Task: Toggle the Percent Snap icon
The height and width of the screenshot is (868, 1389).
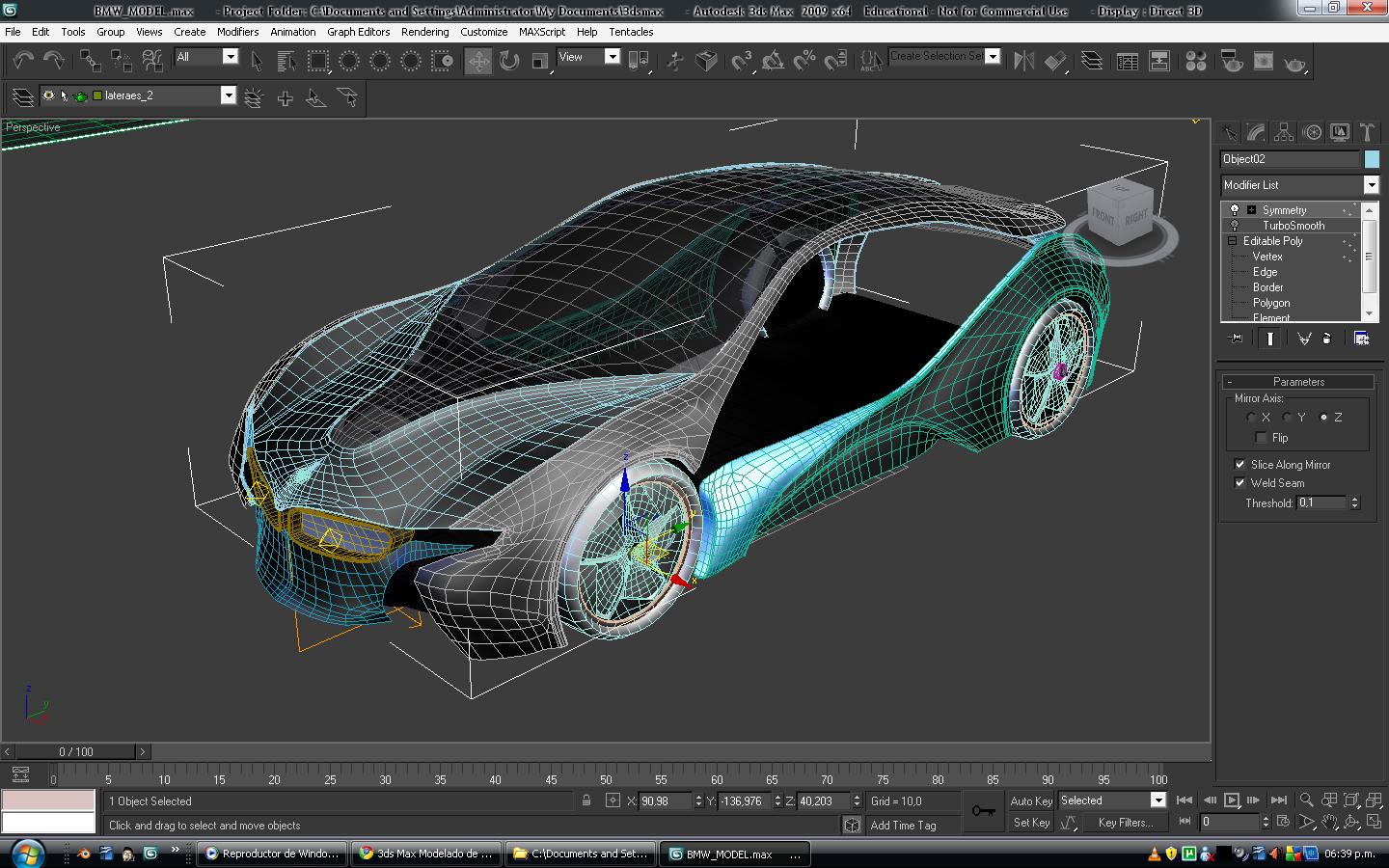Action: 804,61
